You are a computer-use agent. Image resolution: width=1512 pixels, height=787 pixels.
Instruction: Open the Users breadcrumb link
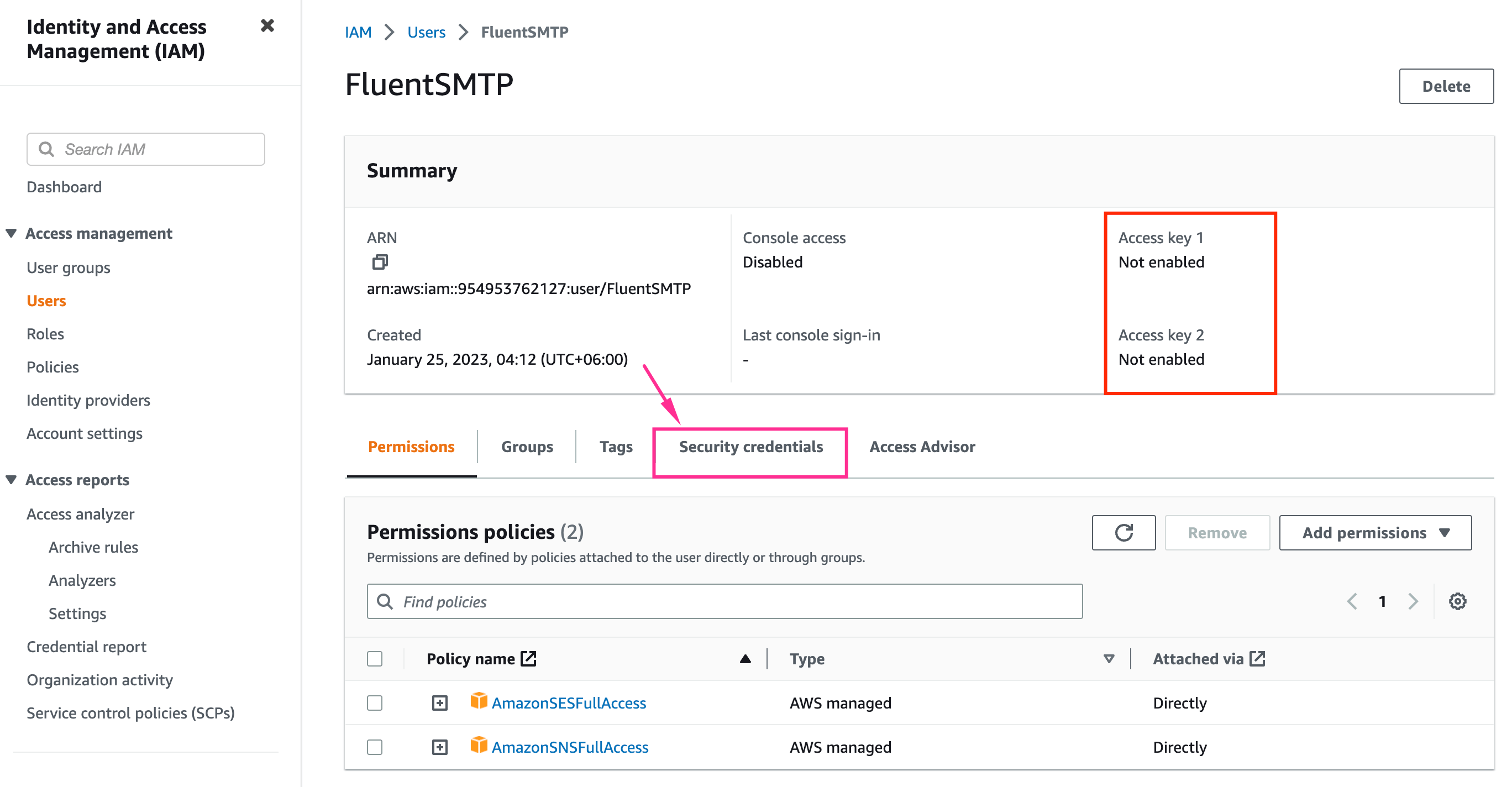point(426,32)
